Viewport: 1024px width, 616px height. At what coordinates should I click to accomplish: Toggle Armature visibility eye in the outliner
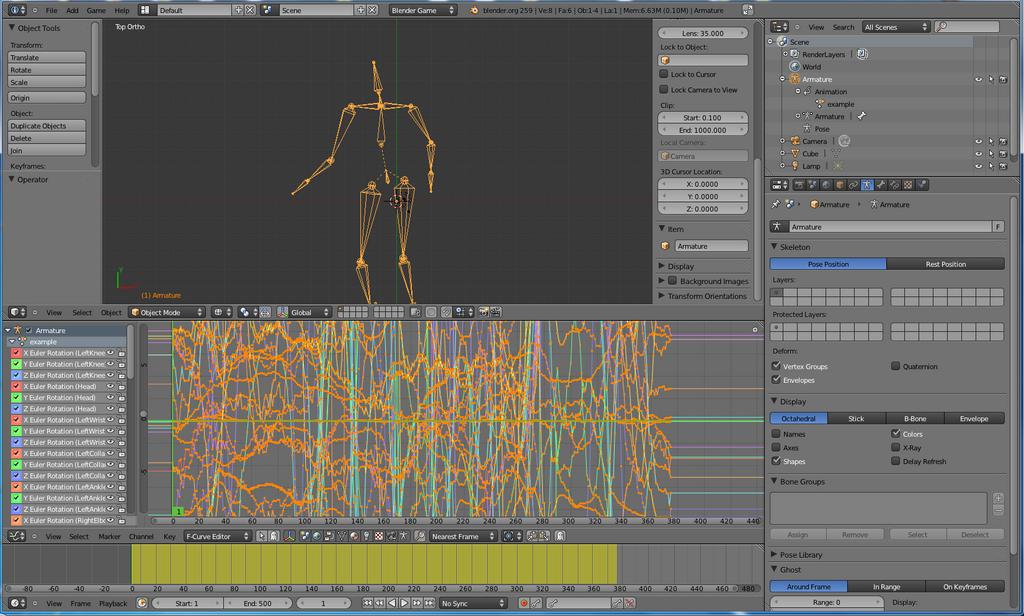tap(978, 79)
